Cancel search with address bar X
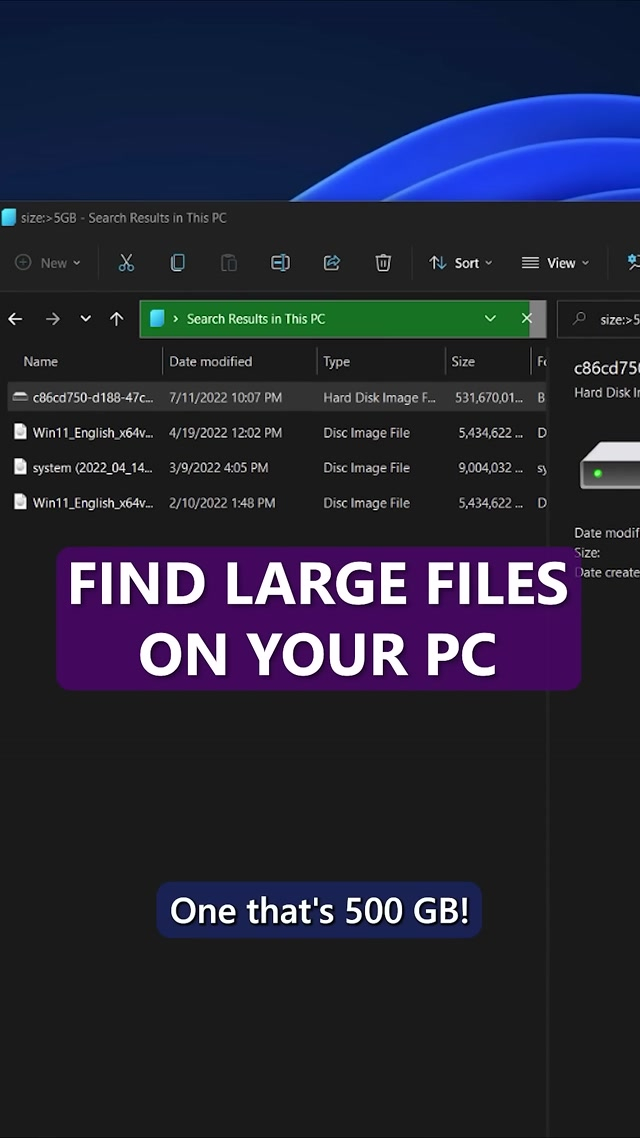Screen dimensions: 640x1138 pyautogui.click(x=527, y=319)
